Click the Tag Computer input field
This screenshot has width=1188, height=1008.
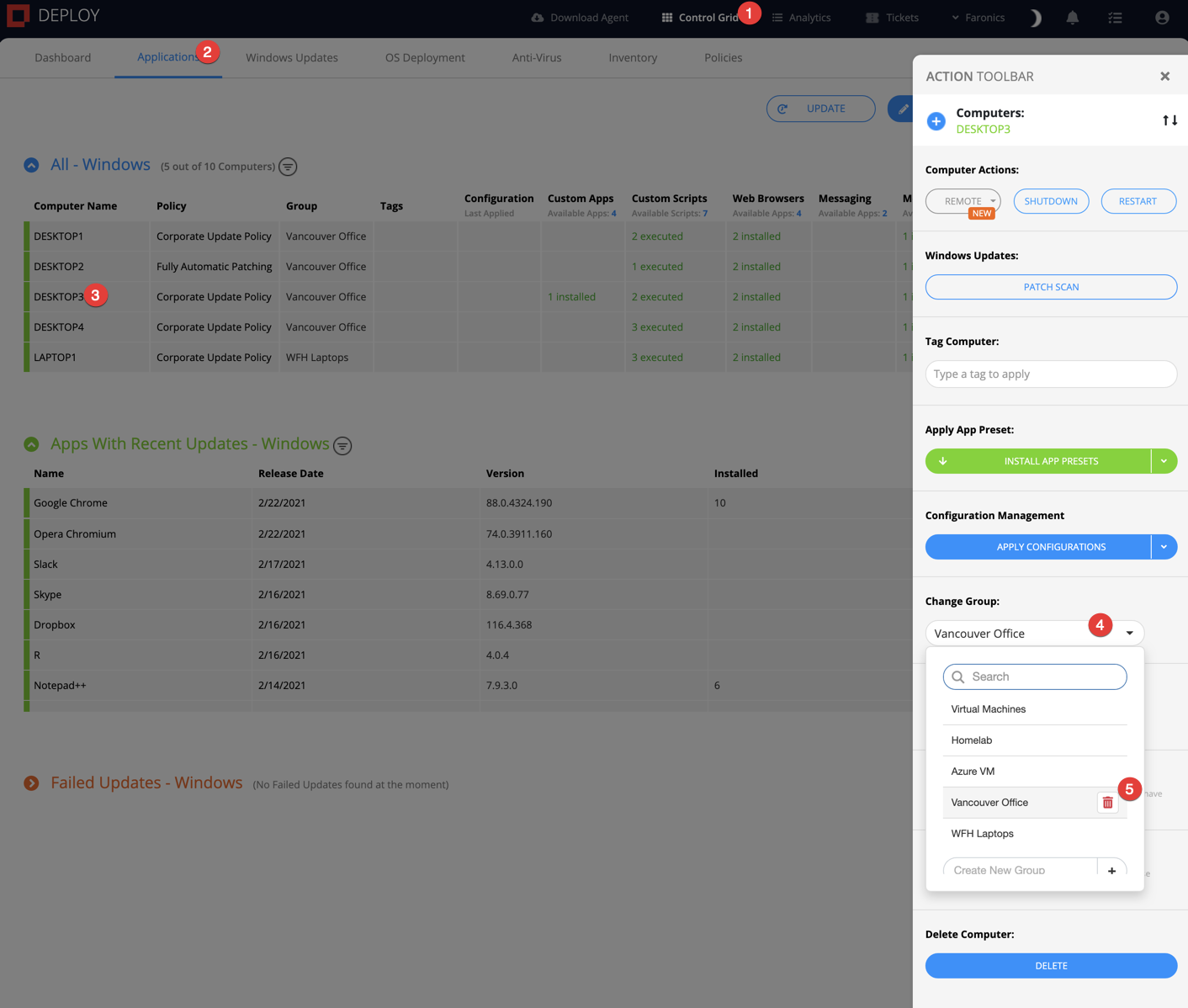tap(1051, 374)
